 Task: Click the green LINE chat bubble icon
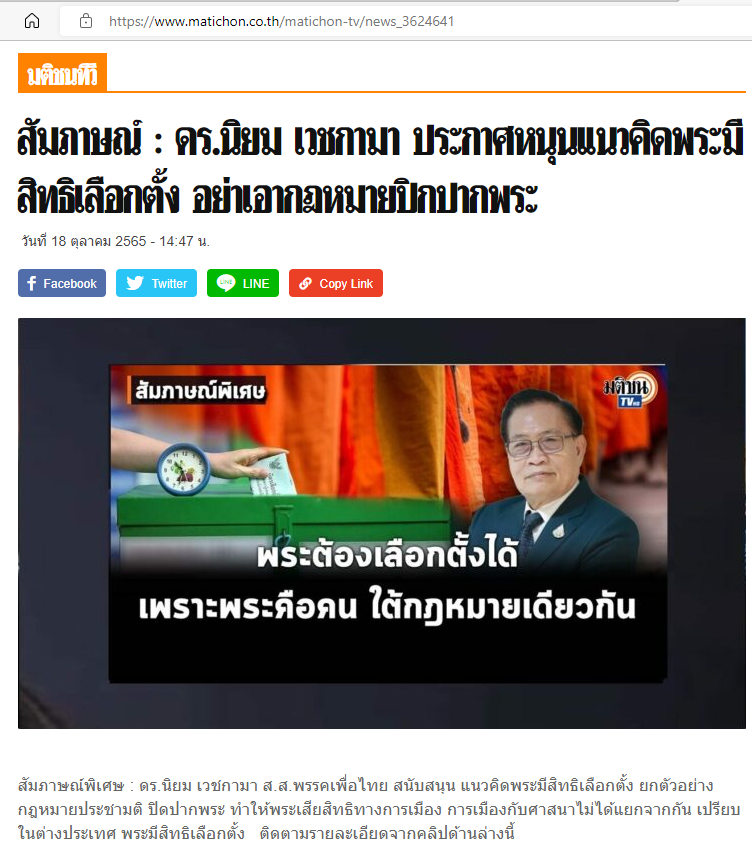226,283
